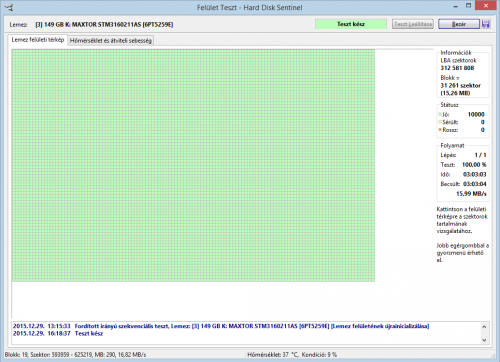Screen dimensions: 500x362
Task: Click the log scrollbar down arrow
Action: click(x=484, y=340)
